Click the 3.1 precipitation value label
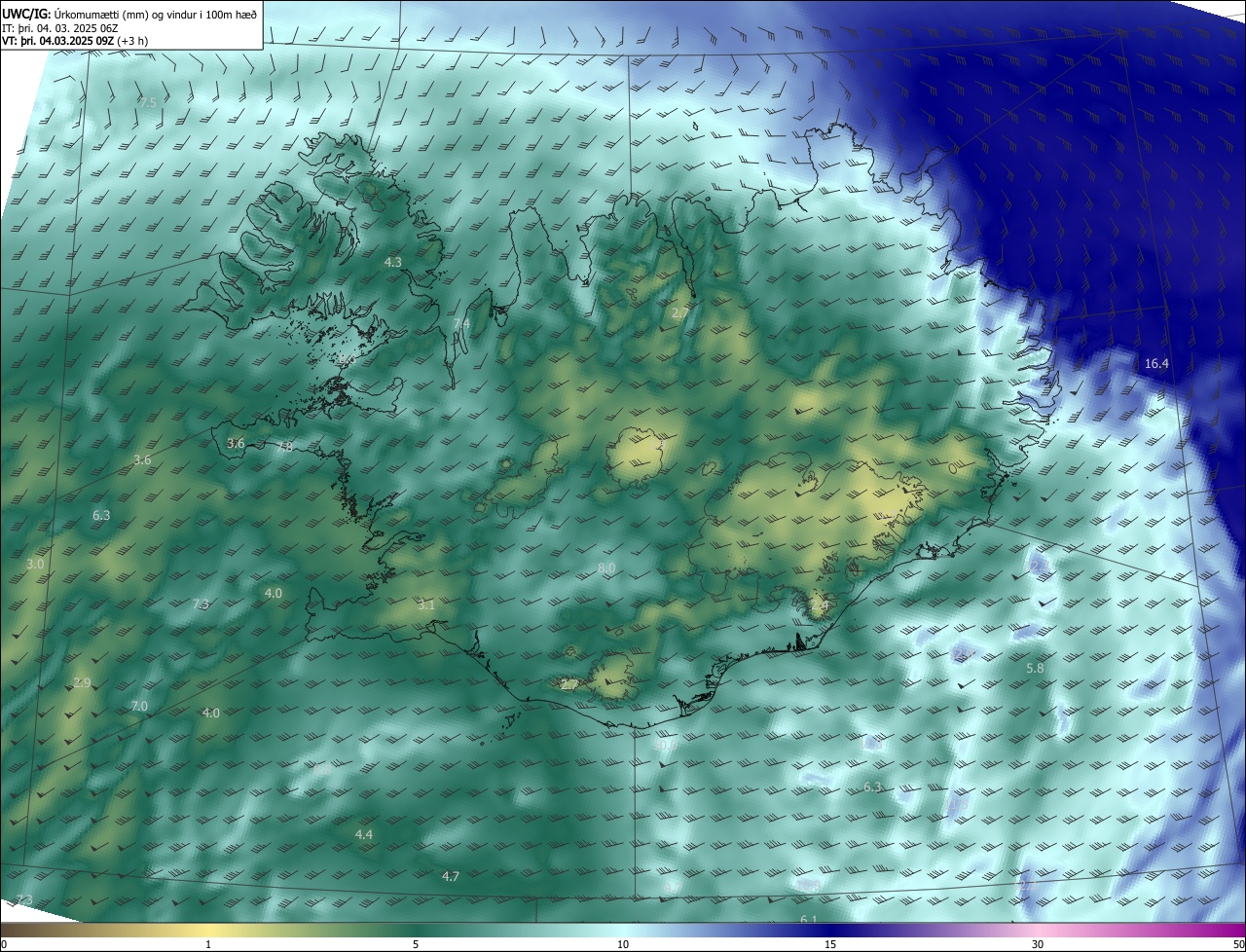Screen dimensions: 1246x952 click(x=425, y=605)
